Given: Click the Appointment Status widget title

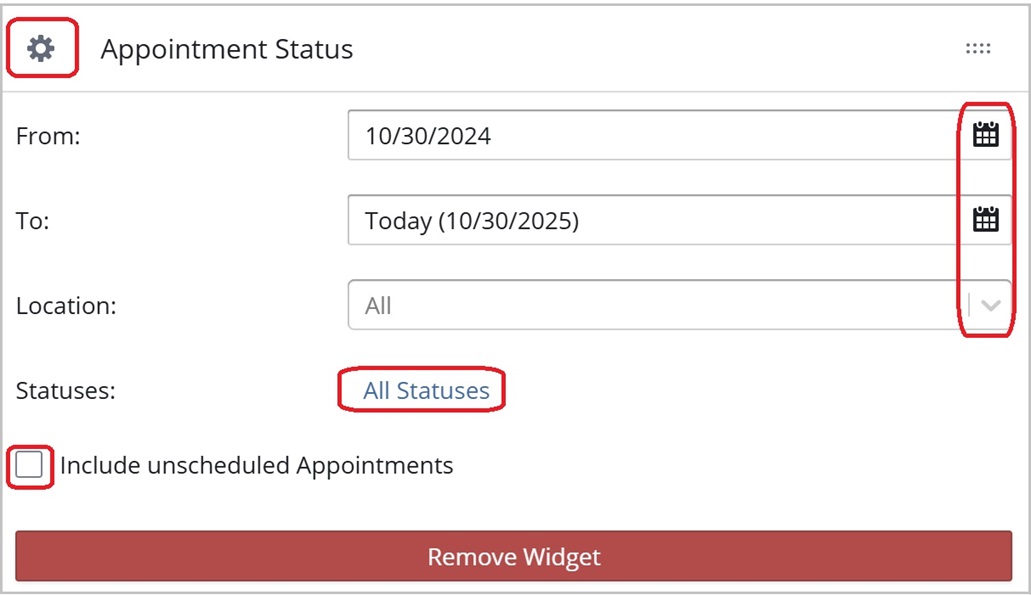Looking at the screenshot, I should point(227,49).
